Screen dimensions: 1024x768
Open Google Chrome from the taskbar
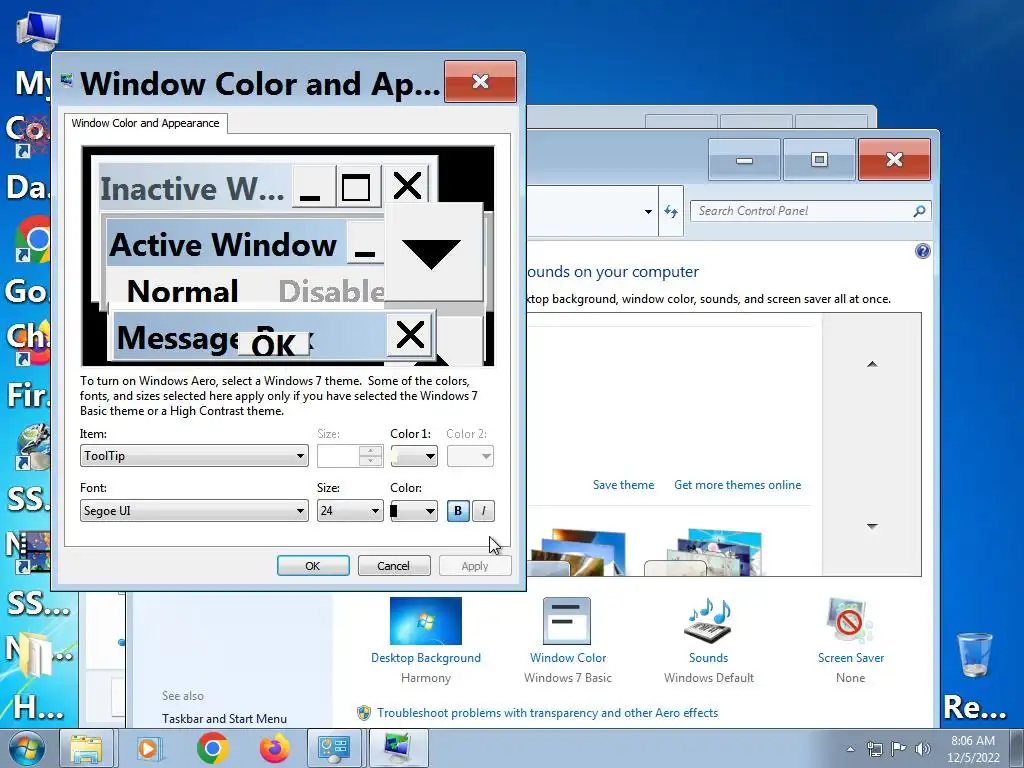(212, 748)
